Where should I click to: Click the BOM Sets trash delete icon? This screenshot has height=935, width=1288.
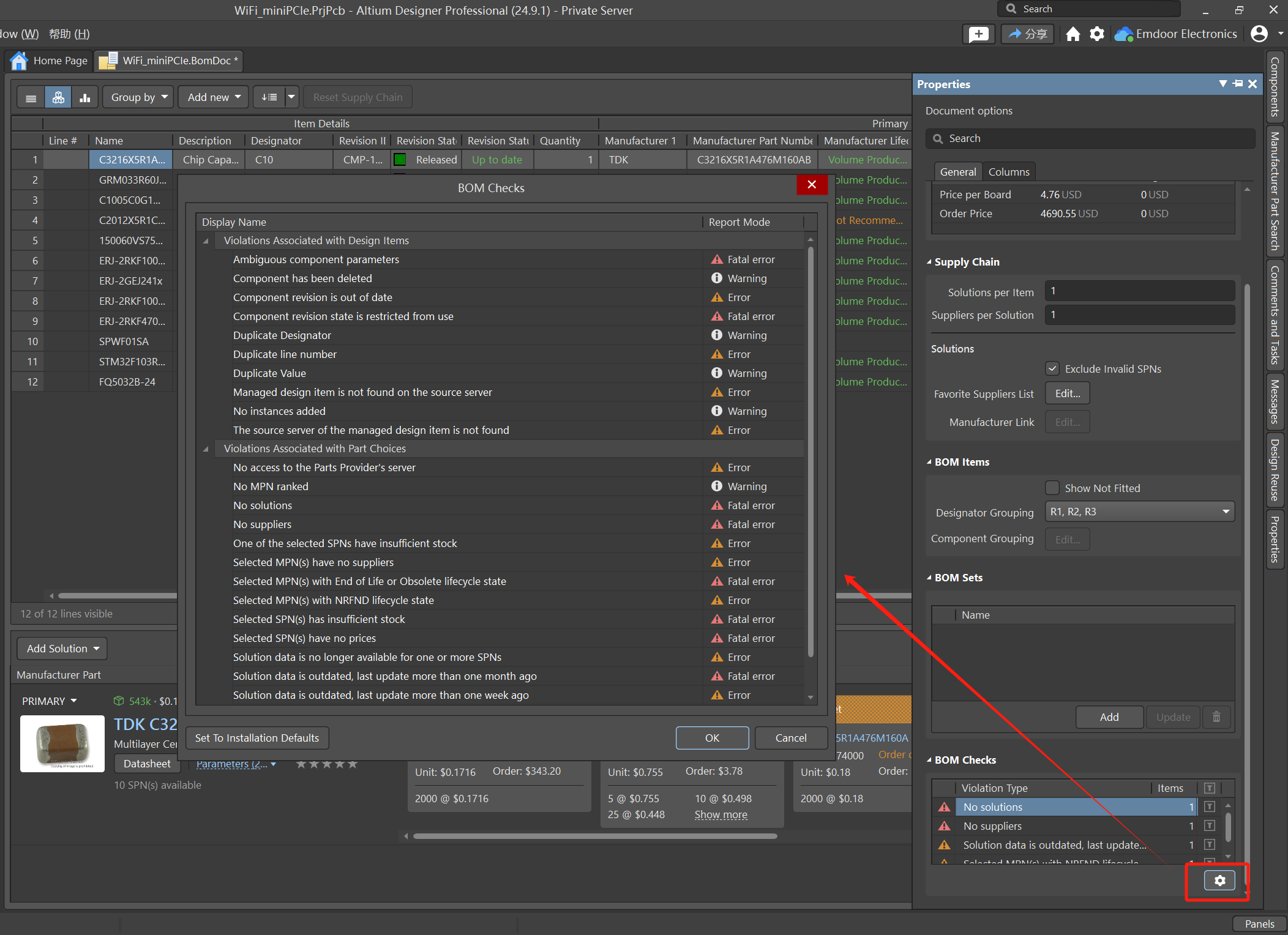pos(1216,717)
